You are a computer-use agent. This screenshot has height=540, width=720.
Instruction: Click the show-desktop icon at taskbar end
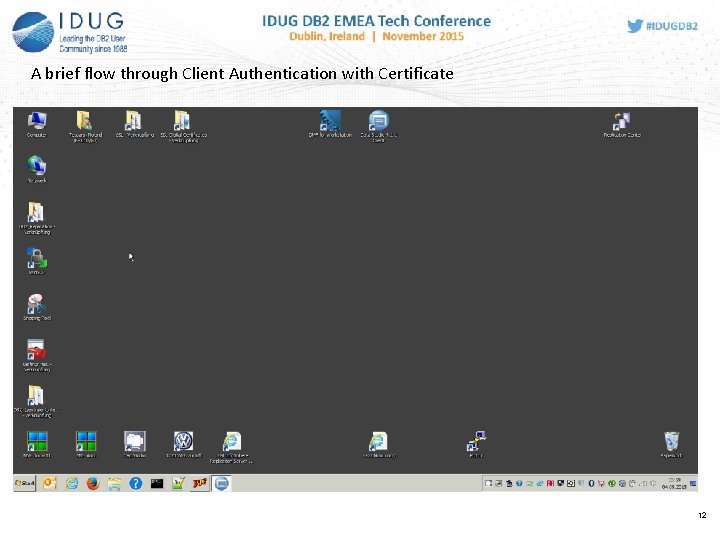[693, 483]
